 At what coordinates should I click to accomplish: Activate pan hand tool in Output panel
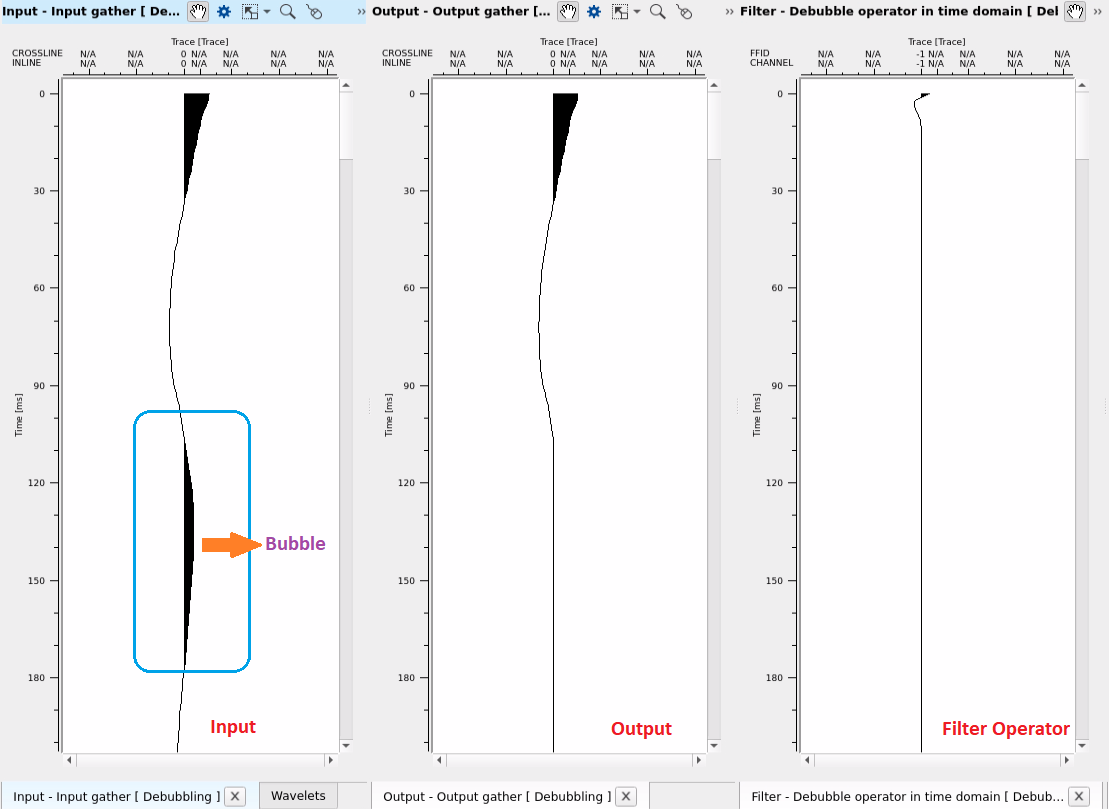(568, 12)
